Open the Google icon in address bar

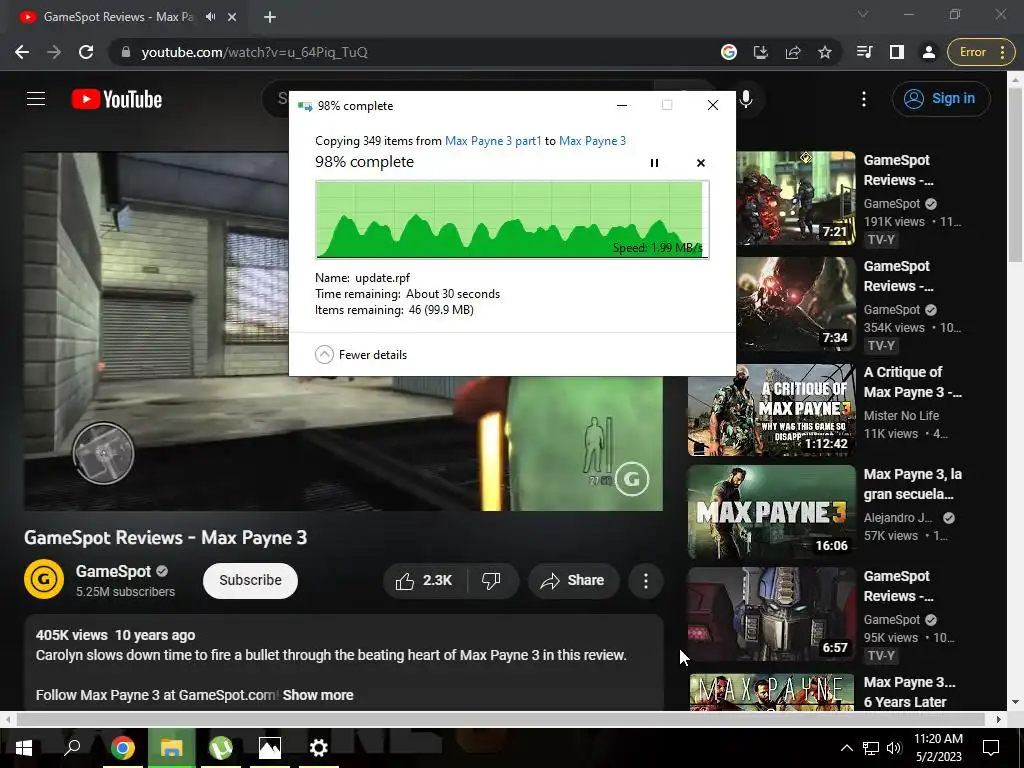(729, 52)
